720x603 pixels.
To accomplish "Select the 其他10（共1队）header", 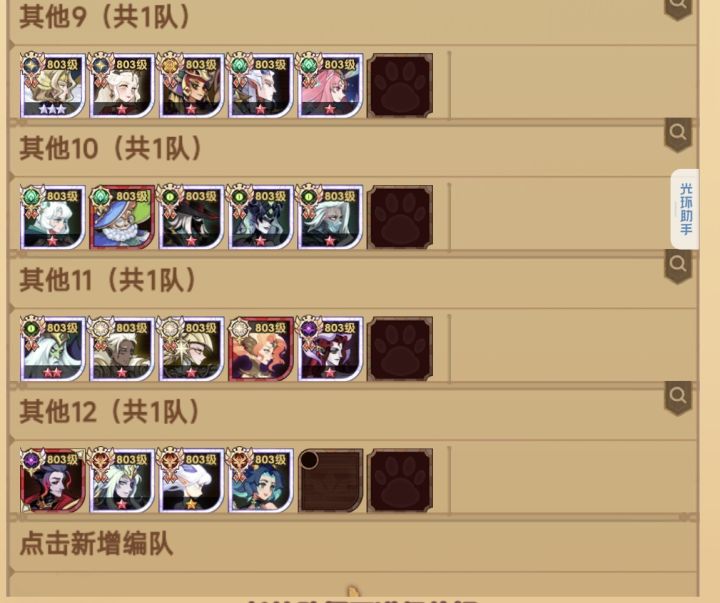I will pos(111,148).
